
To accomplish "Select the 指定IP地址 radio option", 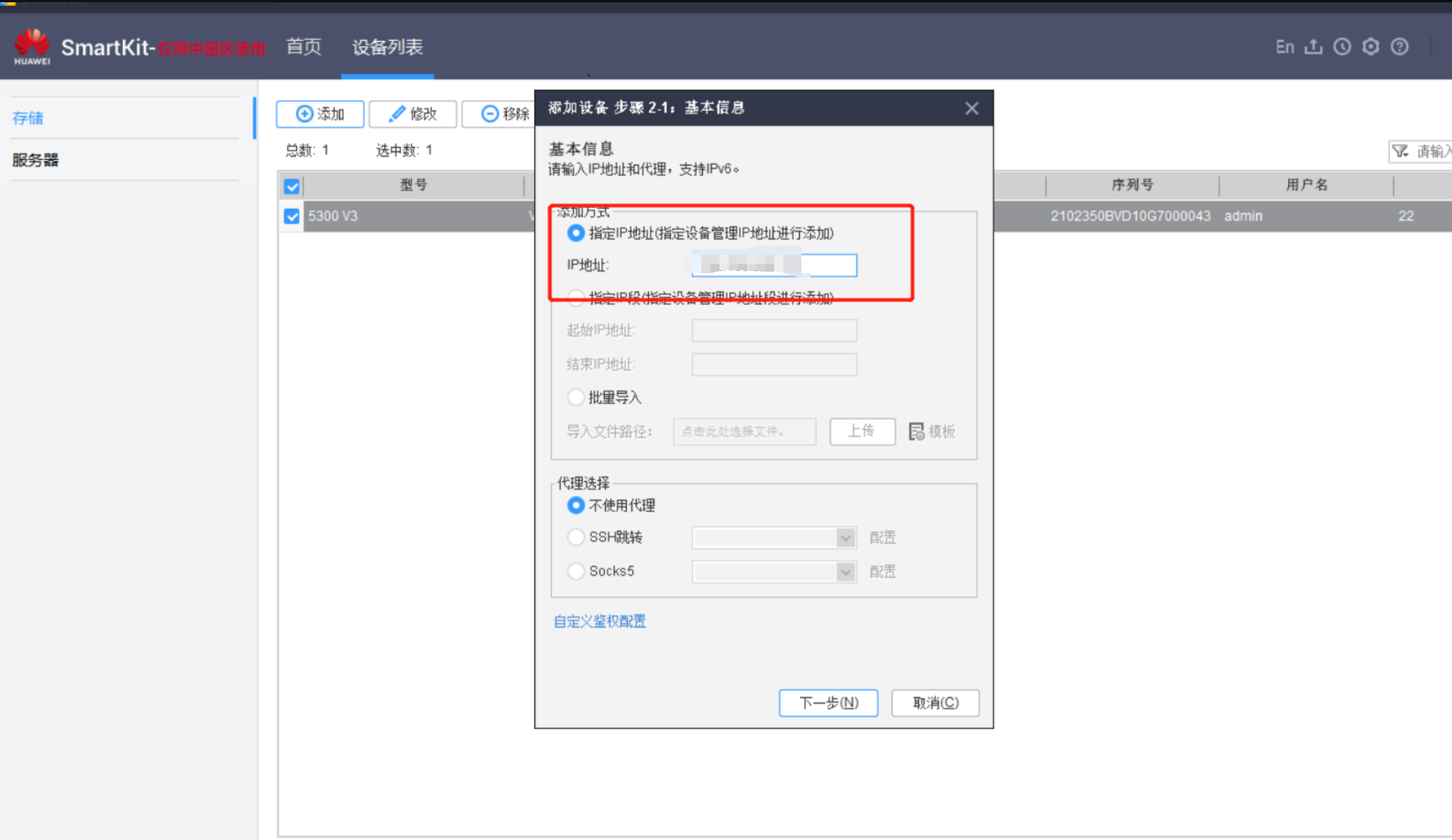I will (575, 233).
